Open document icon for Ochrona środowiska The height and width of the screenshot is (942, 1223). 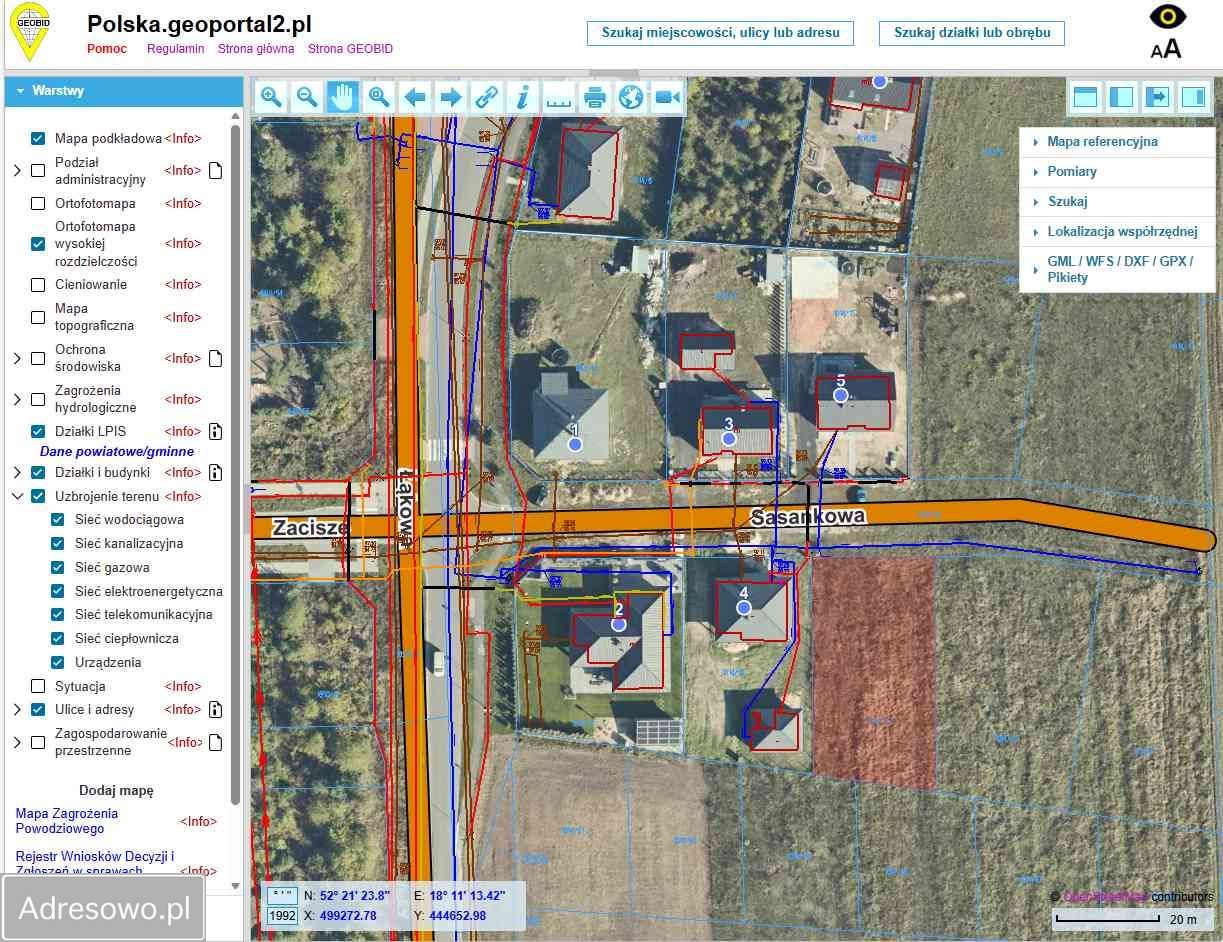pyautogui.click(x=215, y=358)
